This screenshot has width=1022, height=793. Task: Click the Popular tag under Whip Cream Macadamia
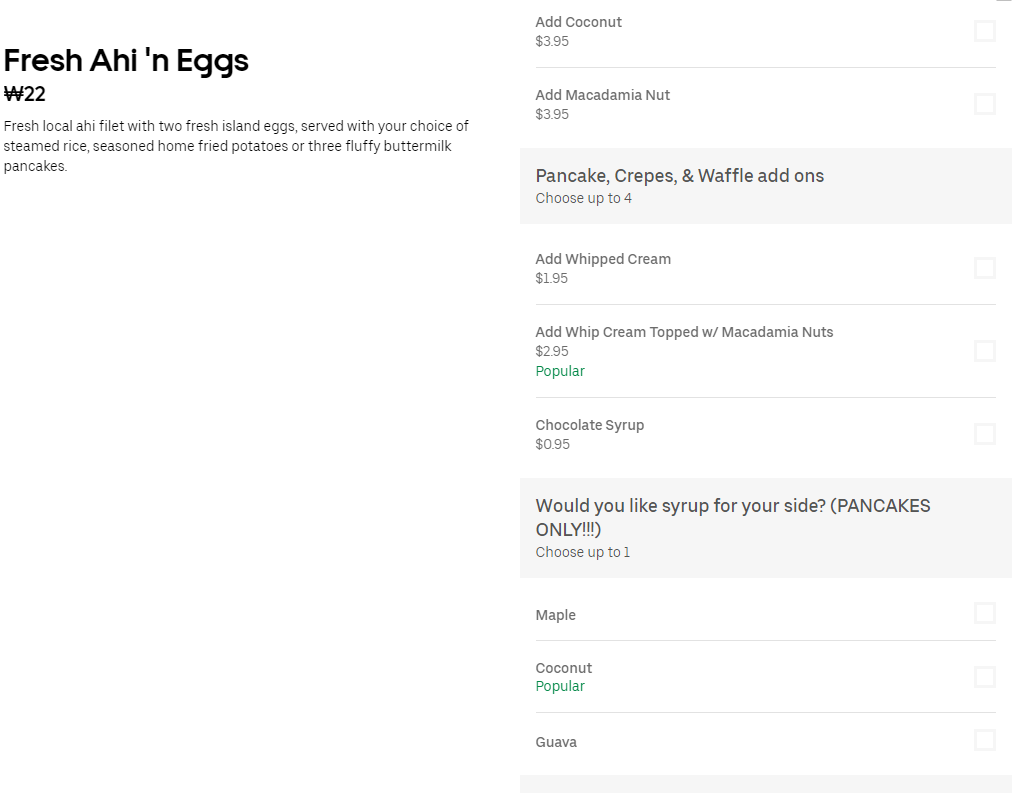560,371
